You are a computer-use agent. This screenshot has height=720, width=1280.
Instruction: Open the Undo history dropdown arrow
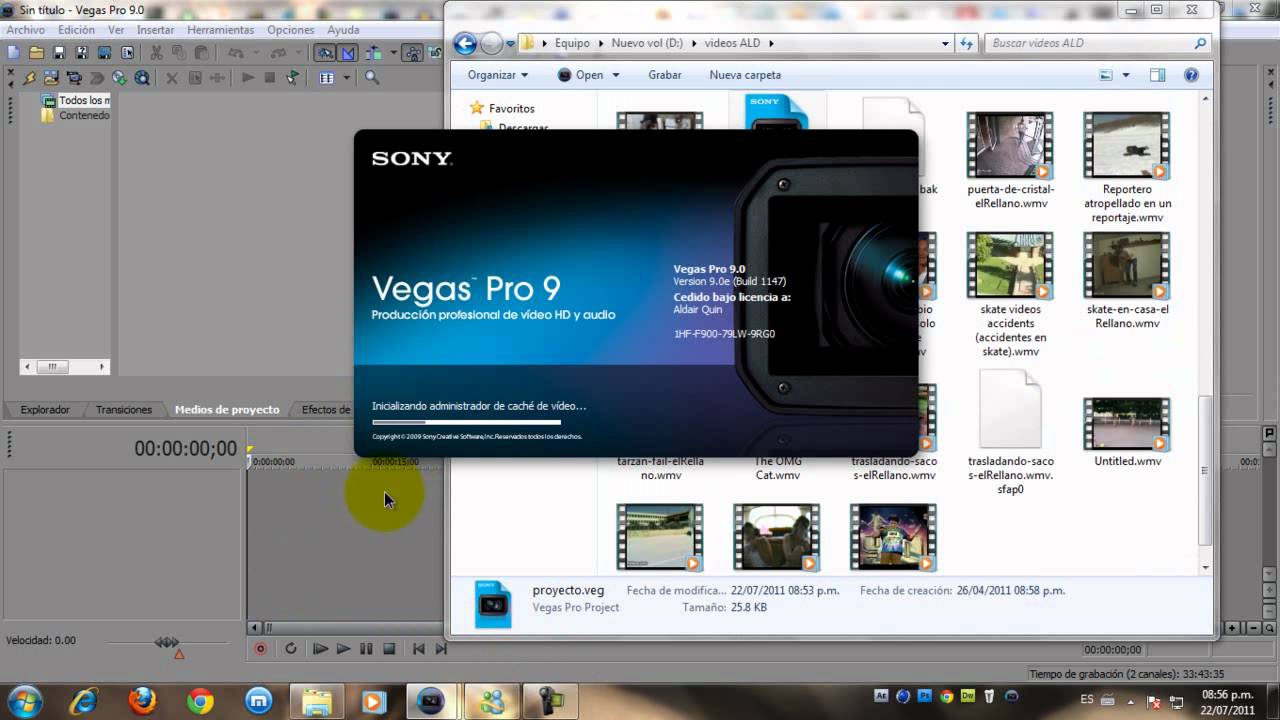pyautogui.click(x=256, y=53)
